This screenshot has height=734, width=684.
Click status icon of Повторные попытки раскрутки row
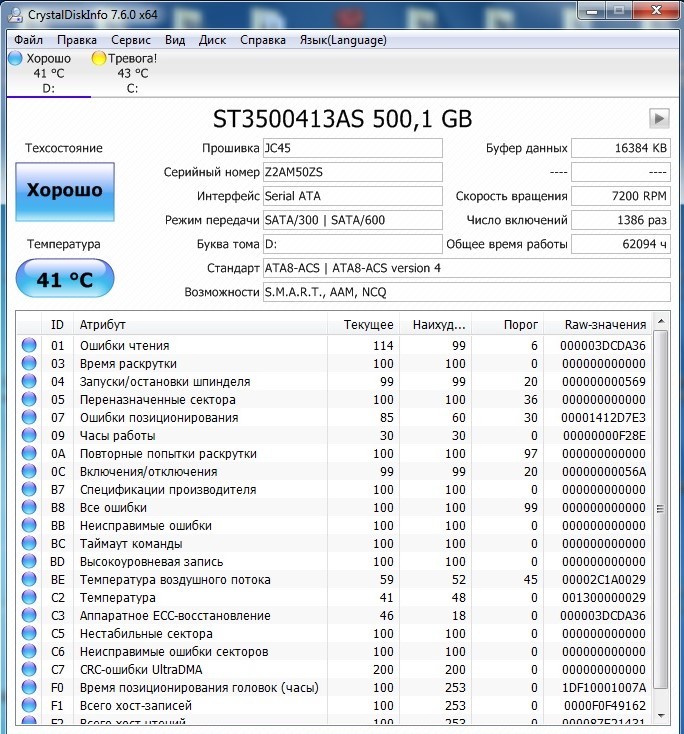pyautogui.click(x=29, y=453)
